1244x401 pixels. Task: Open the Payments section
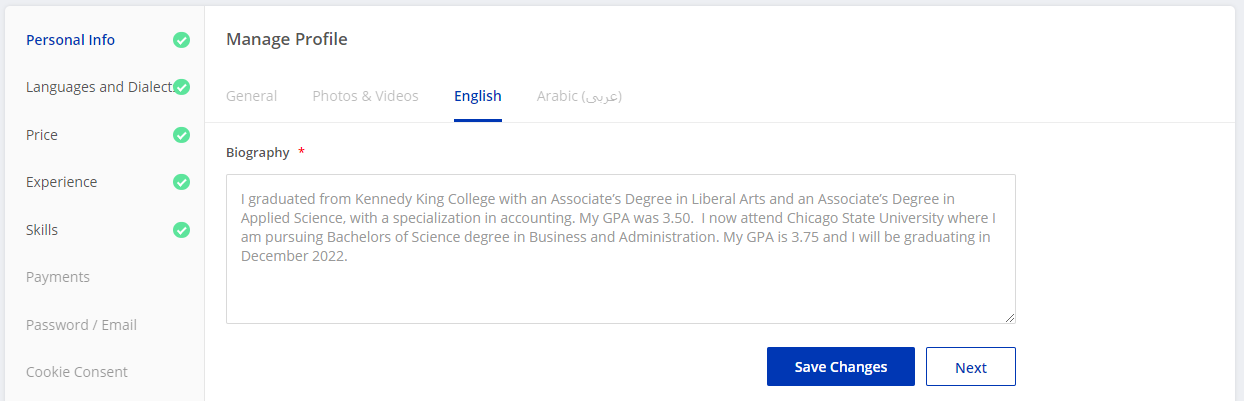(58, 277)
